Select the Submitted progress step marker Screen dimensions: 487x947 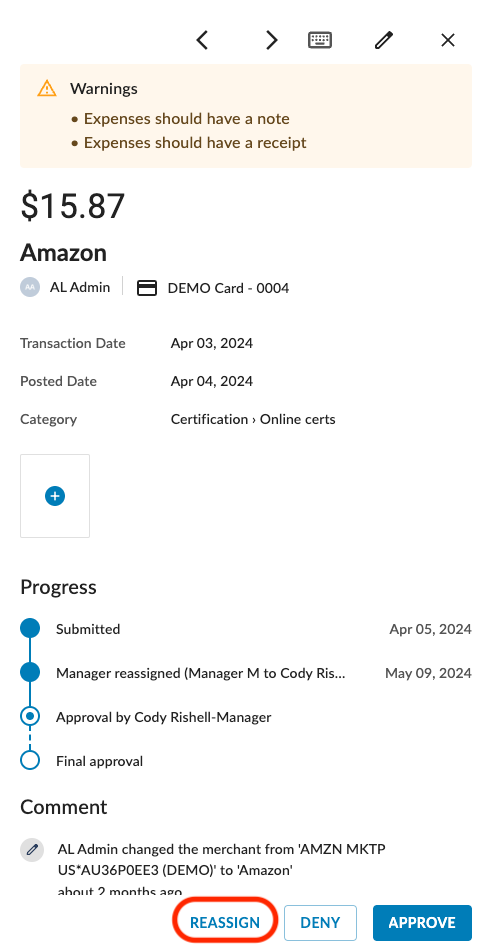click(30, 628)
